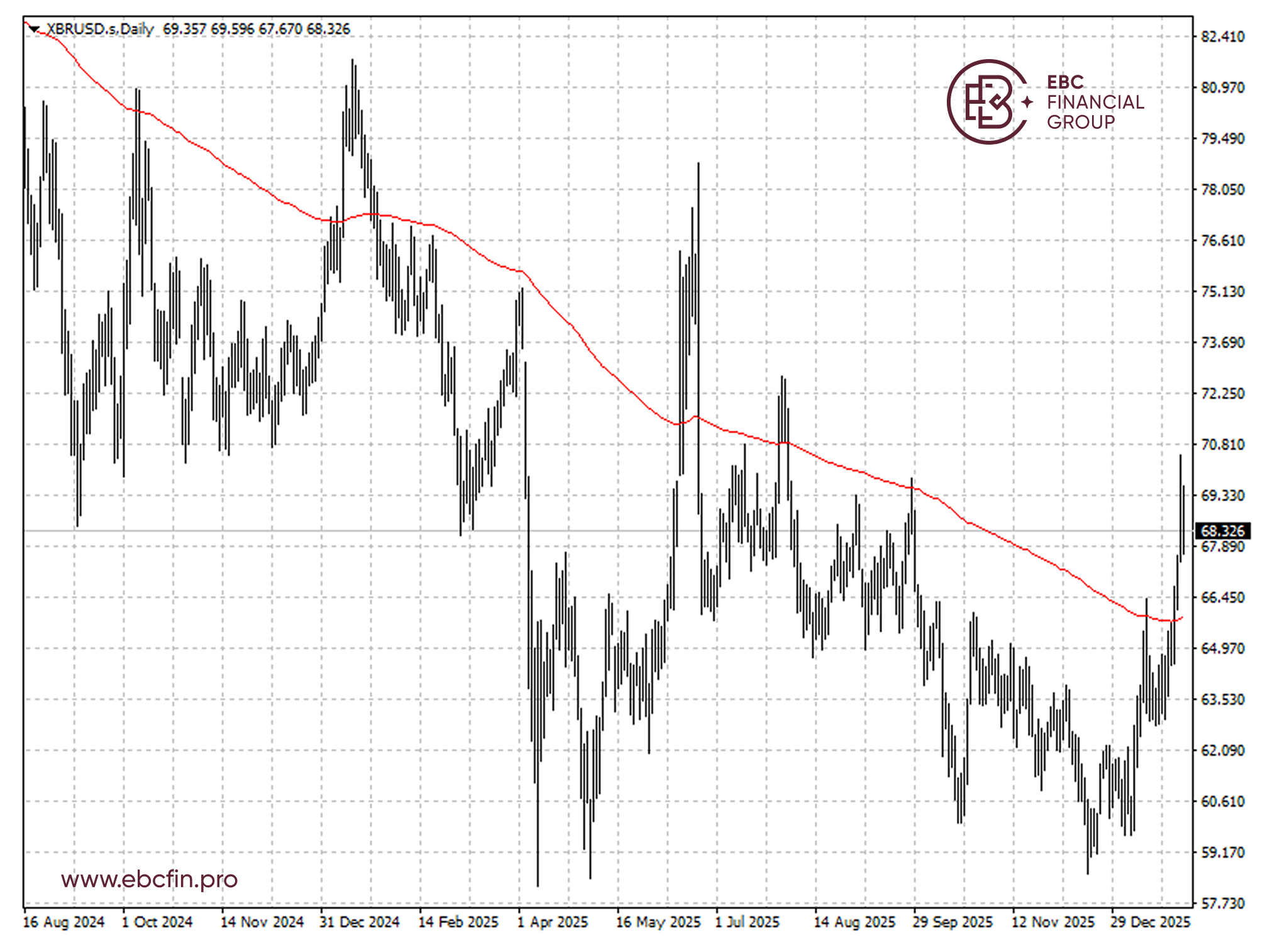Click the star symbol beside EBC logo

[x=1027, y=102]
